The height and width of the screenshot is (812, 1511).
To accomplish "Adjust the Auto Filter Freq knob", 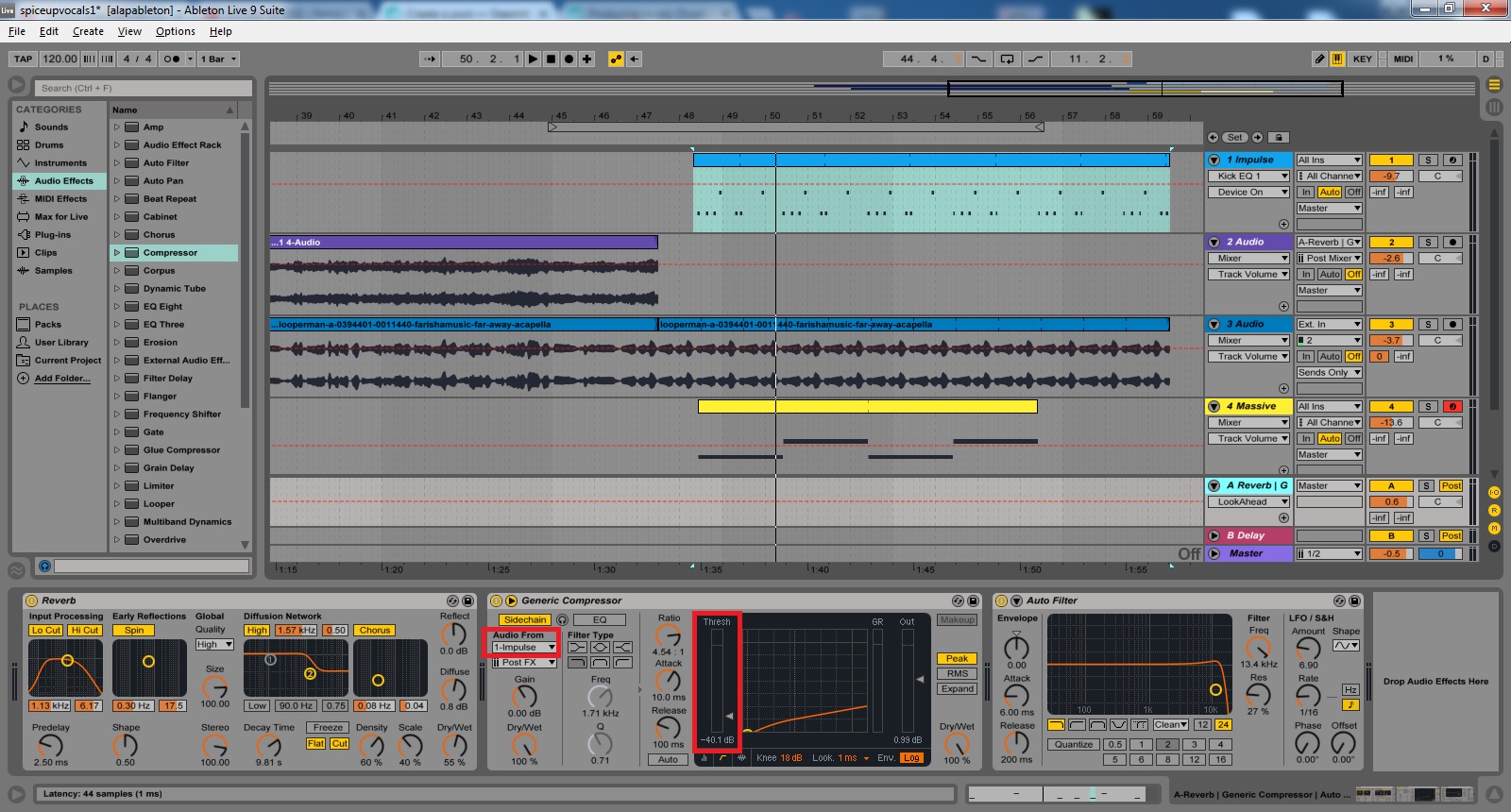I will [x=1258, y=648].
